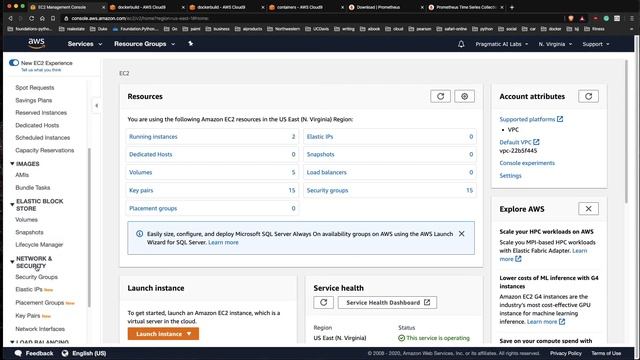This screenshot has width=640, height=360.
Task: Open the Running instances link
Action: click(x=153, y=137)
